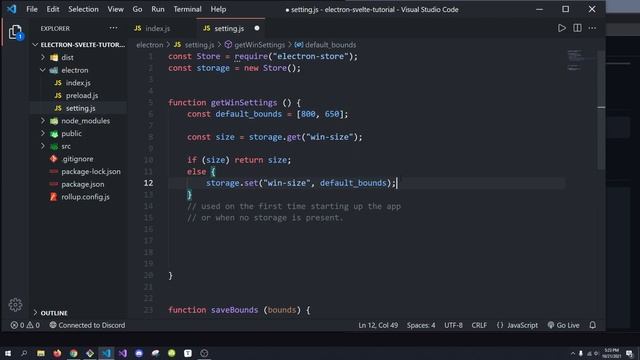Image resolution: width=640 pixels, height=360 pixels.
Task: Click electron breadcrumb segment
Action: coord(149,45)
